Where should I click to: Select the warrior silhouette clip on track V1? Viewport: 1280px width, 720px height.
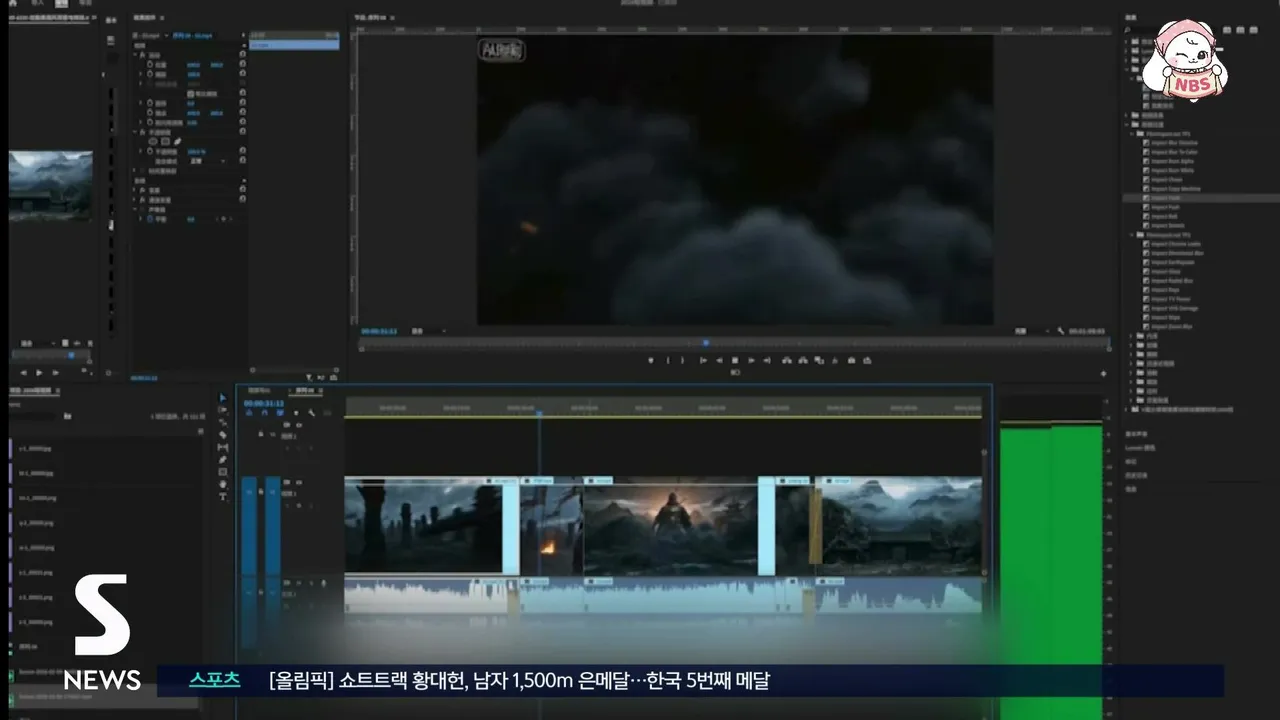pos(670,526)
